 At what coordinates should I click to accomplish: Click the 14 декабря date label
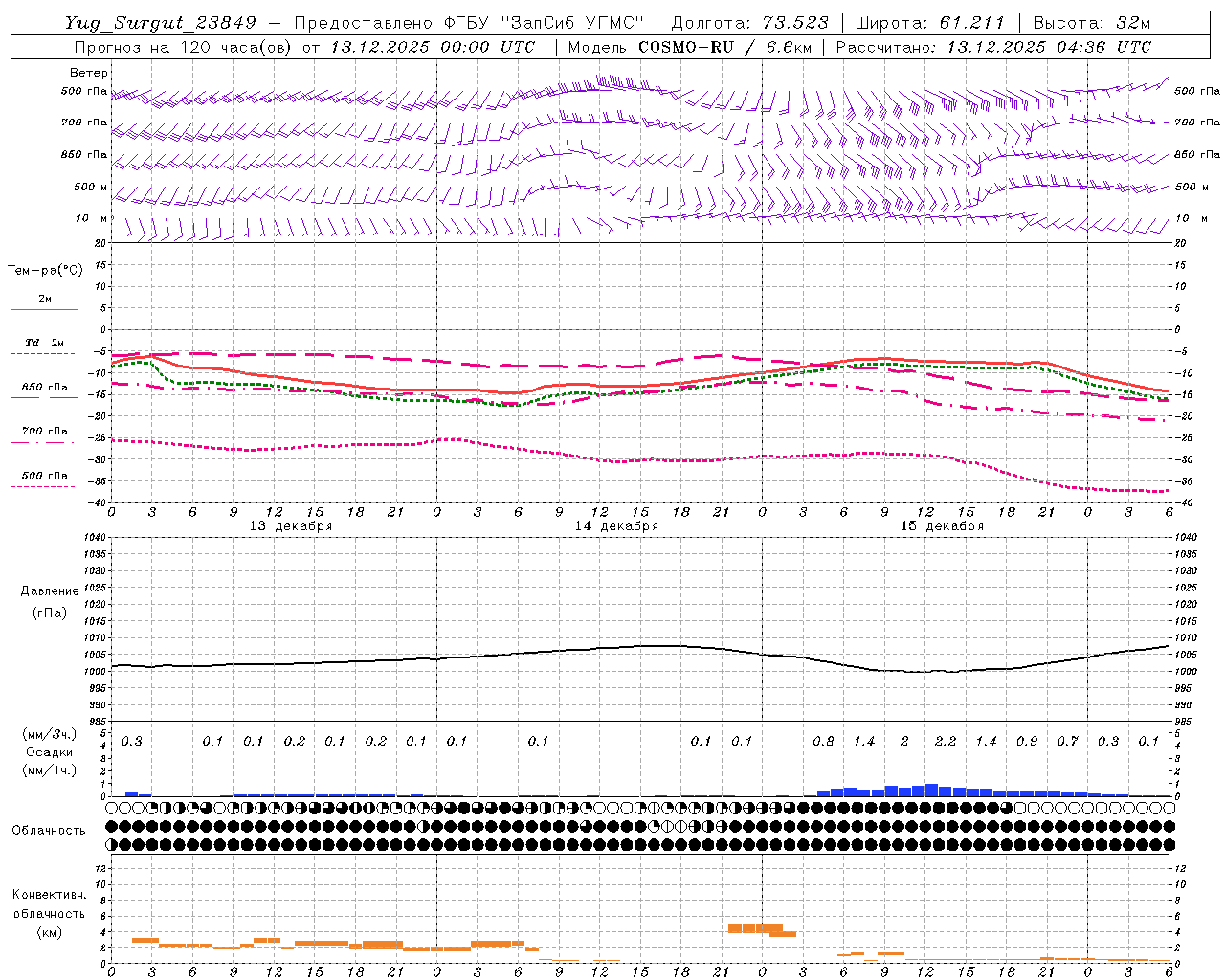pos(616,526)
